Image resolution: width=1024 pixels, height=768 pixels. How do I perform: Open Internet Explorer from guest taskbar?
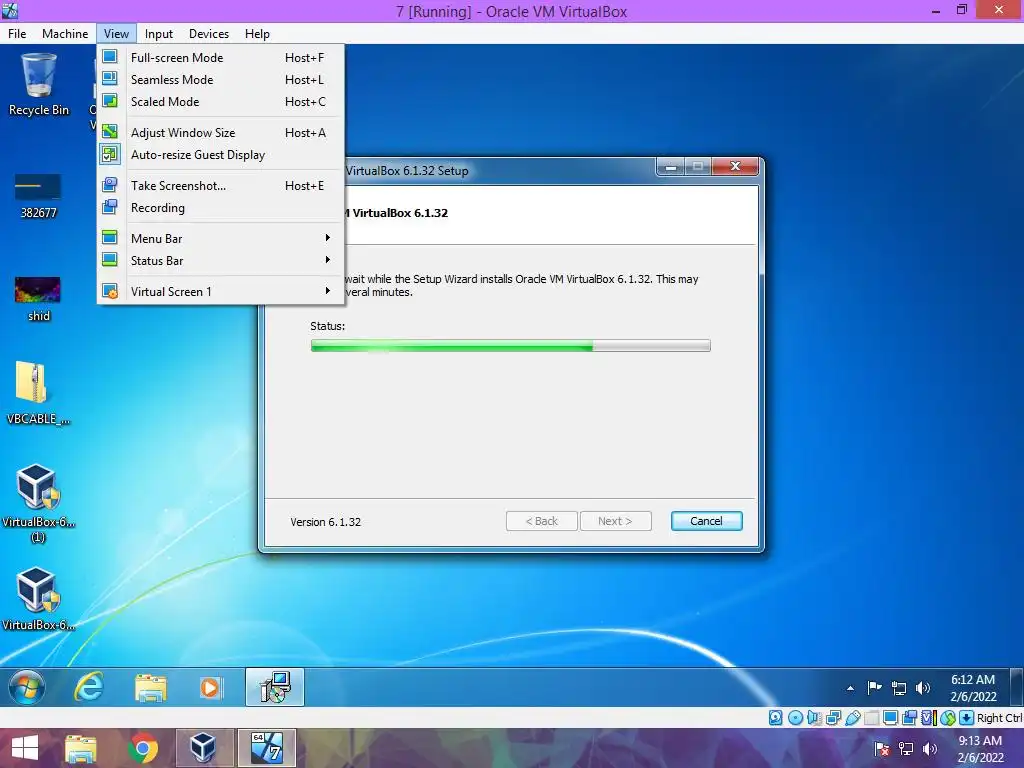point(89,687)
